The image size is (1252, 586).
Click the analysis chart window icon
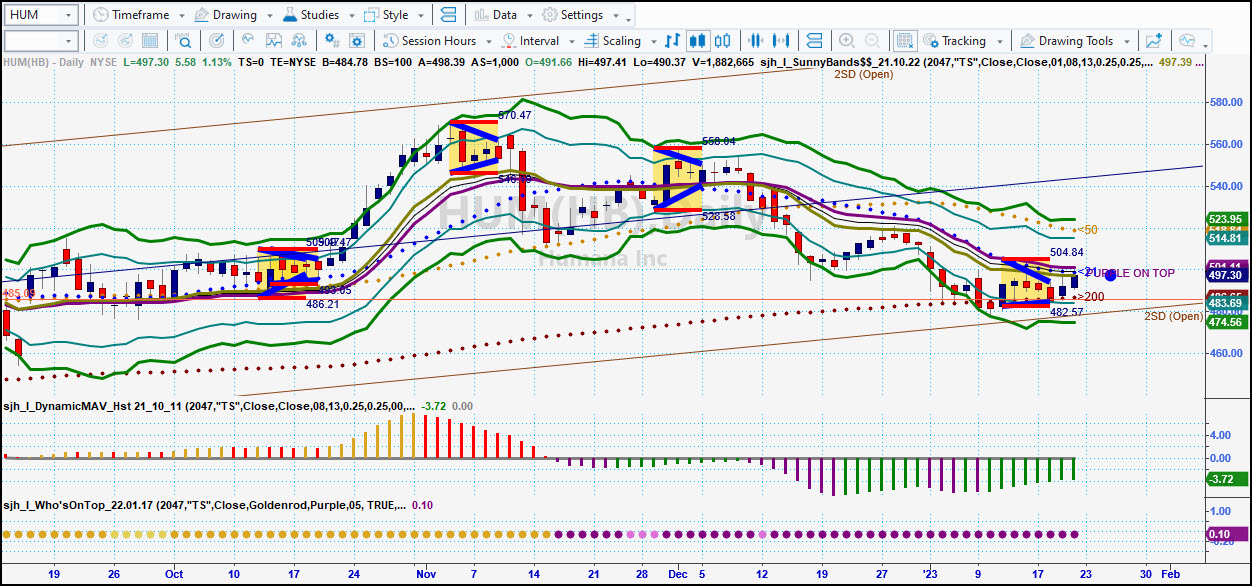tap(273, 41)
